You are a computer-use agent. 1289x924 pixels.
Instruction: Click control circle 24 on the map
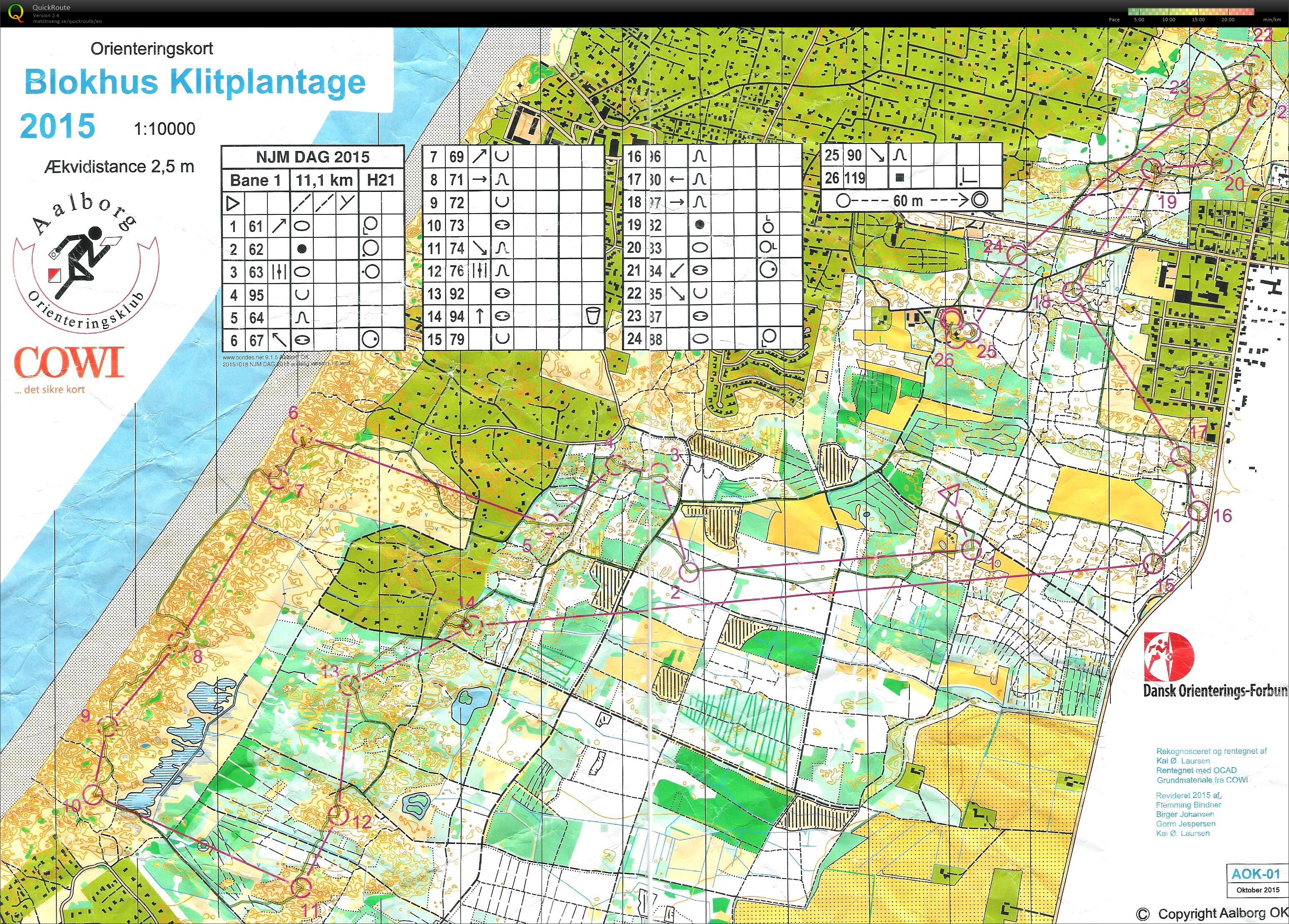pyautogui.click(x=1017, y=255)
